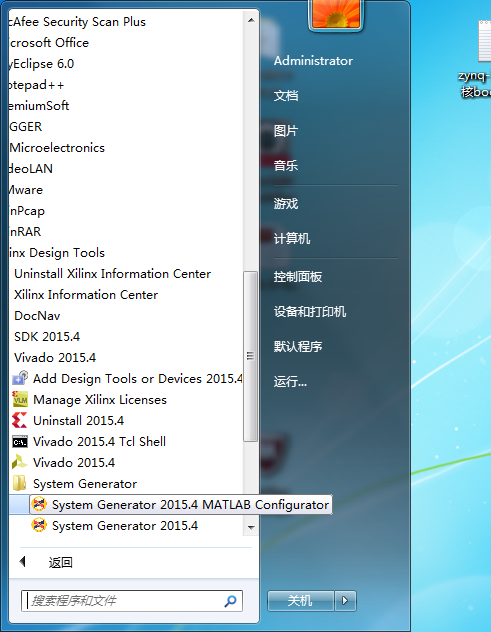The height and width of the screenshot is (632, 491).
Task: Open 游戏 from the right pane
Action: click(286, 204)
